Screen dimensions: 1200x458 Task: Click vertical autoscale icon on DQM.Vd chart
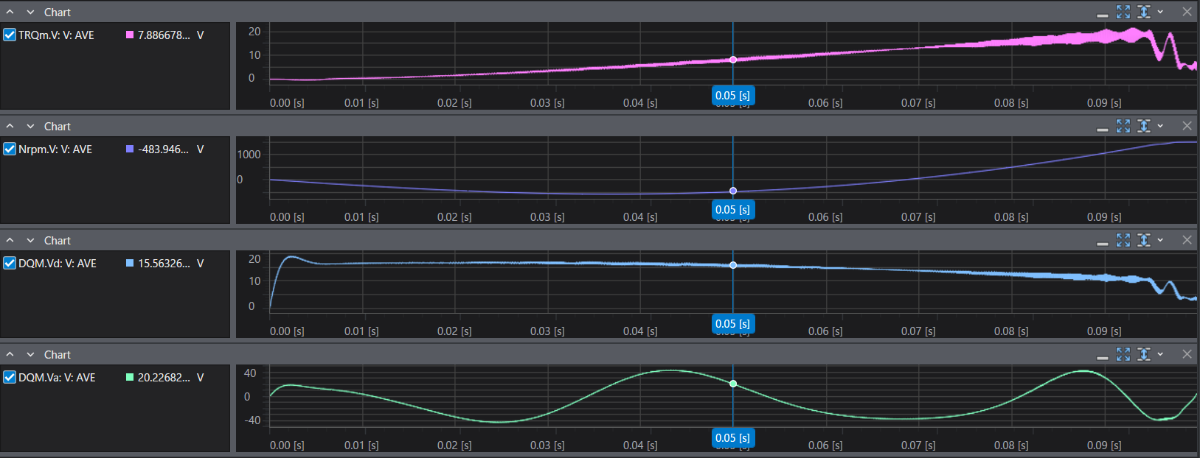click(x=1143, y=240)
